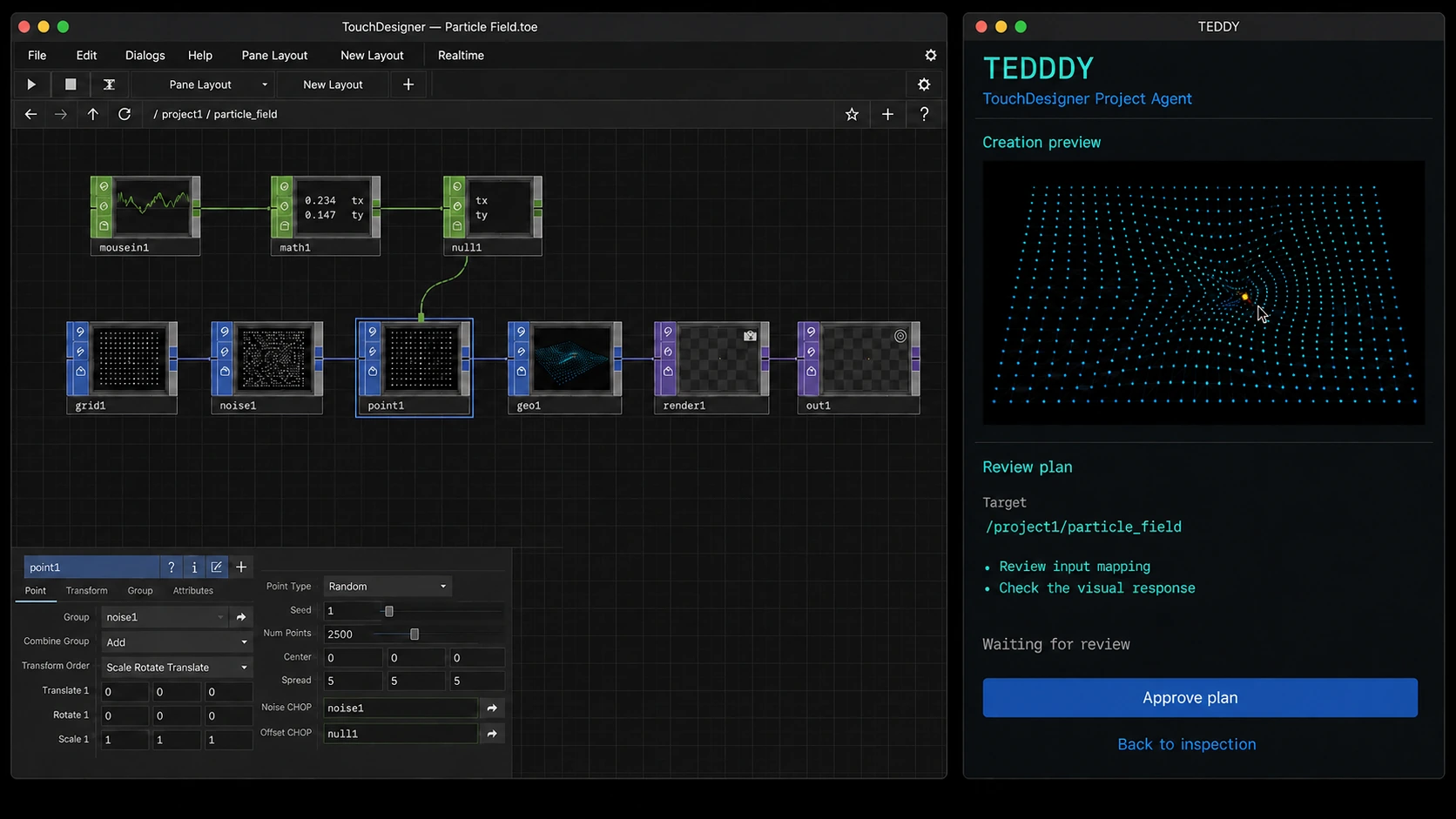Open the Help menu
The image size is (1456, 819).
[x=199, y=55]
